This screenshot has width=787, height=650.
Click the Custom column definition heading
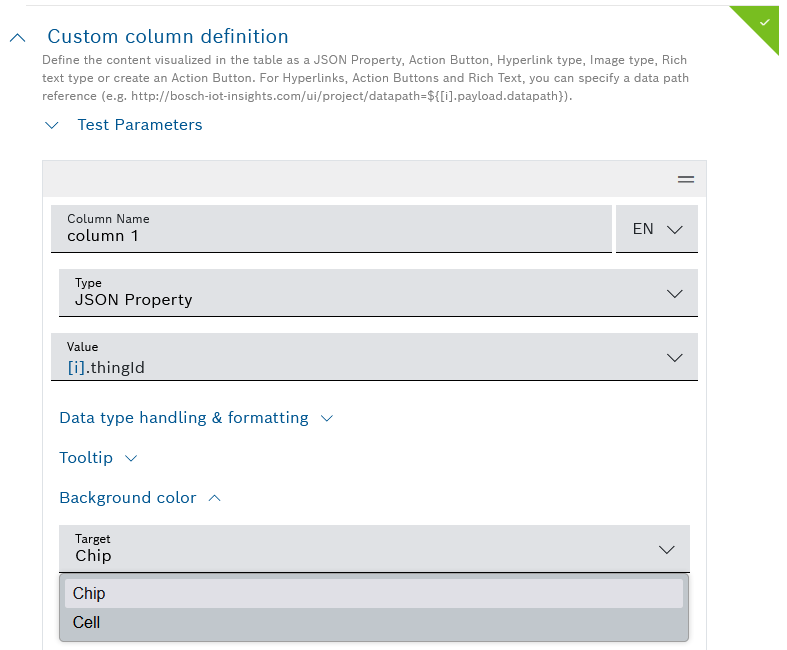168,37
